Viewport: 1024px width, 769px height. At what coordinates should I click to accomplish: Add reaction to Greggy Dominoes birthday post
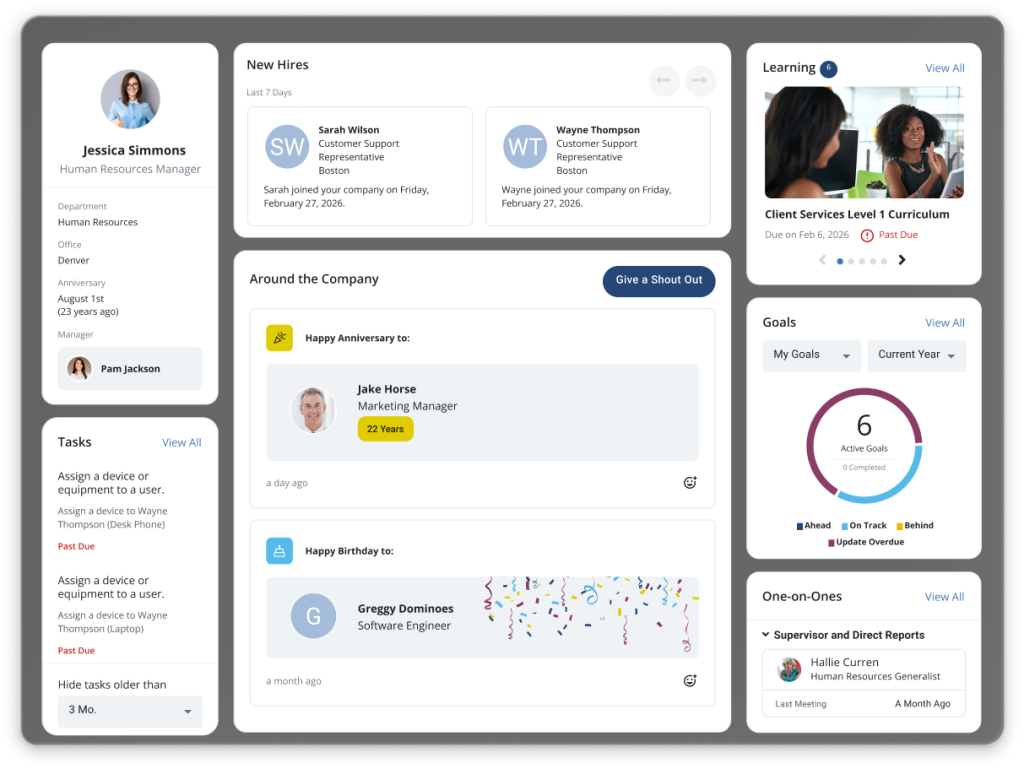(x=690, y=680)
